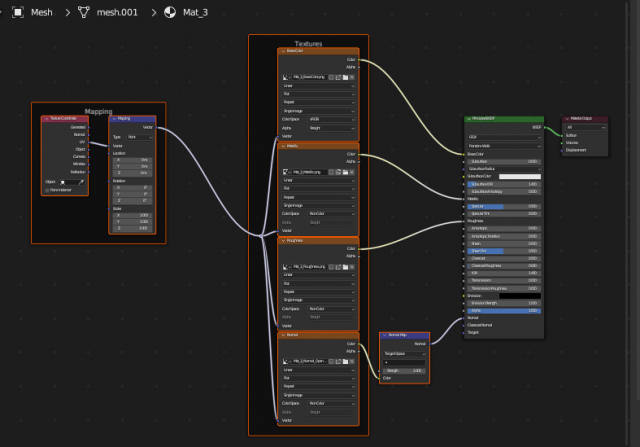Click open-folder icon in Metallic texture node
Image resolution: width=640 pixels, height=447 pixels.
click(347, 171)
